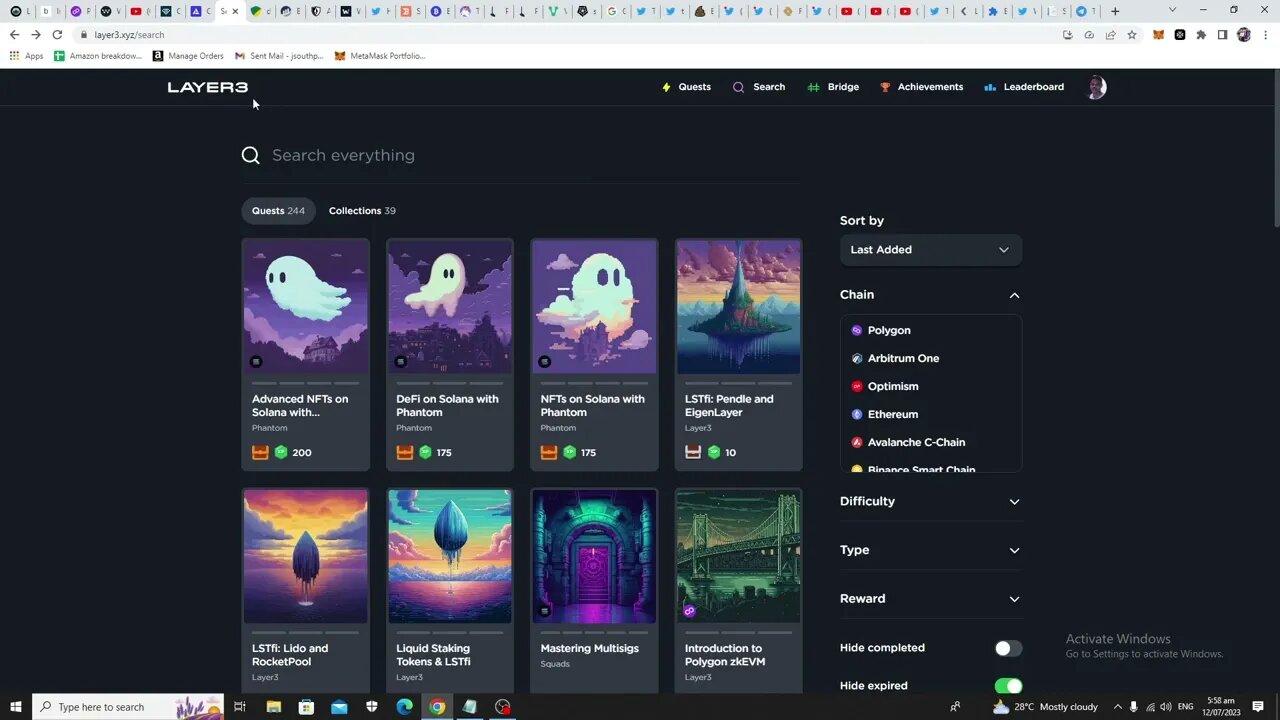Click the Ethereum chain icon
This screenshot has height=720, width=1280.
click(x=857, y=414)
